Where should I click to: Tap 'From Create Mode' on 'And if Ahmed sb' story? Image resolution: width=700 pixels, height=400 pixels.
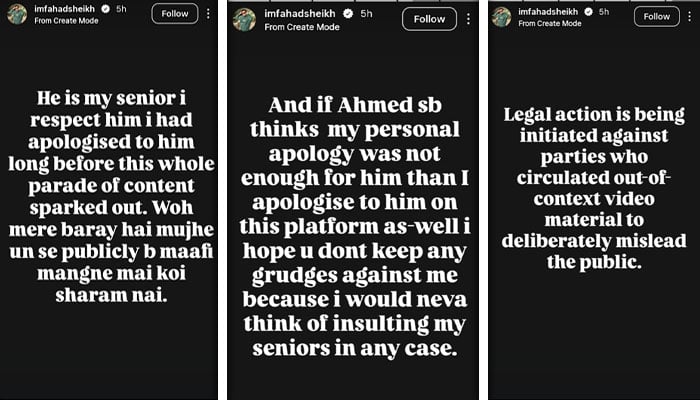pos(302,27)
